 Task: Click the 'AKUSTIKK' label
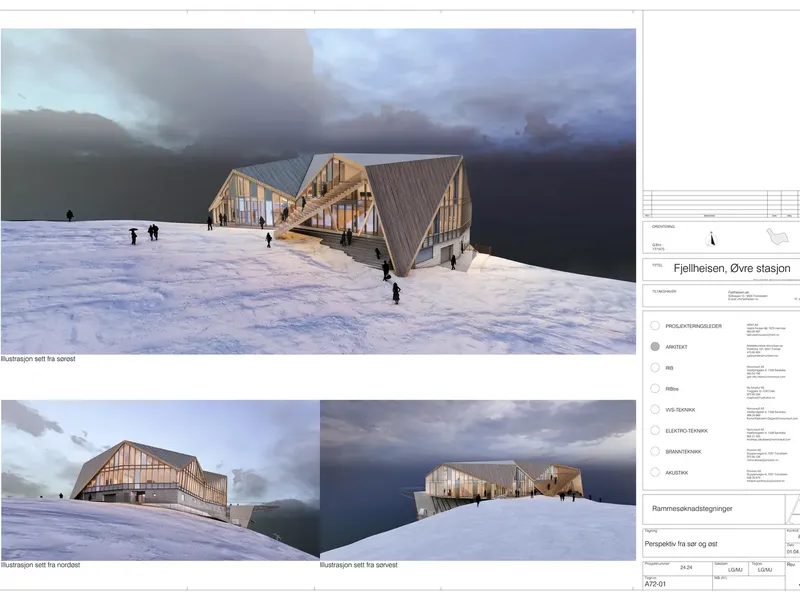[677, 472]
